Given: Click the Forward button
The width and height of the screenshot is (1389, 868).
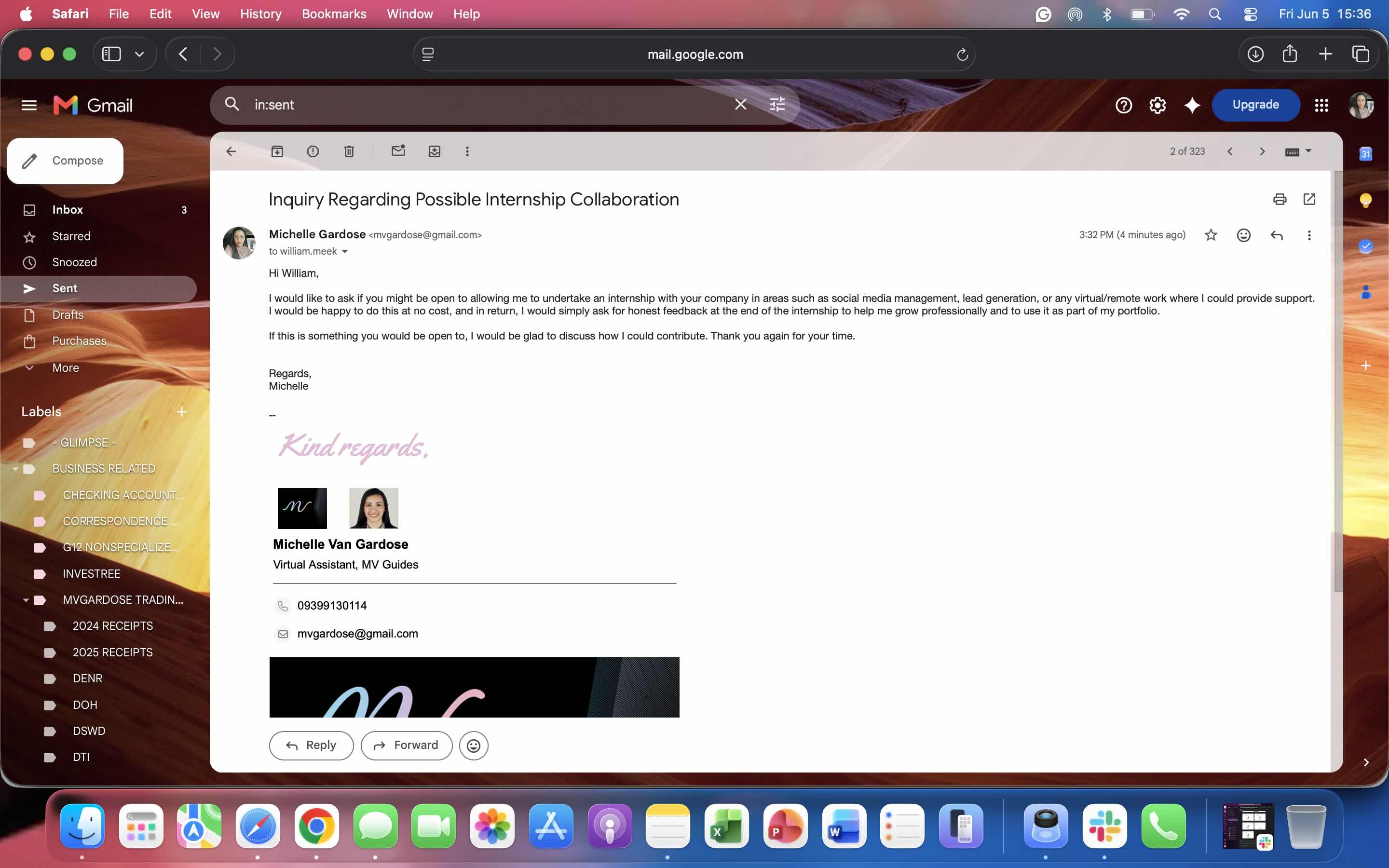Looking at the screenshot, I should click(407, 745).
